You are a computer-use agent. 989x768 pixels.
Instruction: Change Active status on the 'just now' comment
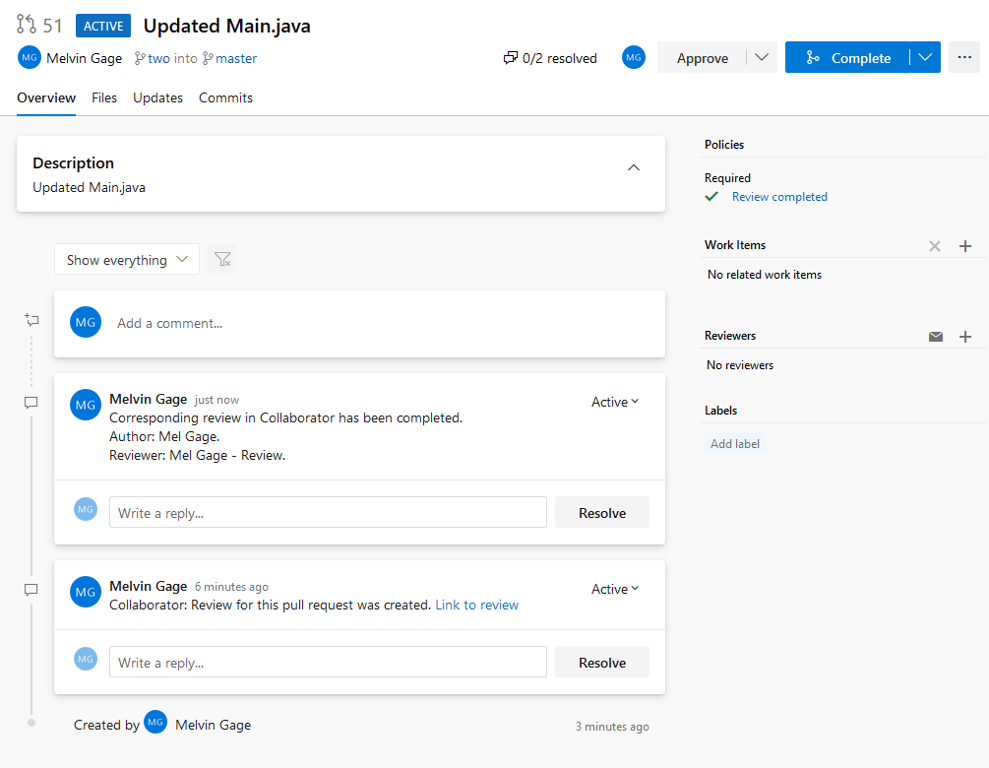coord(615,402)
